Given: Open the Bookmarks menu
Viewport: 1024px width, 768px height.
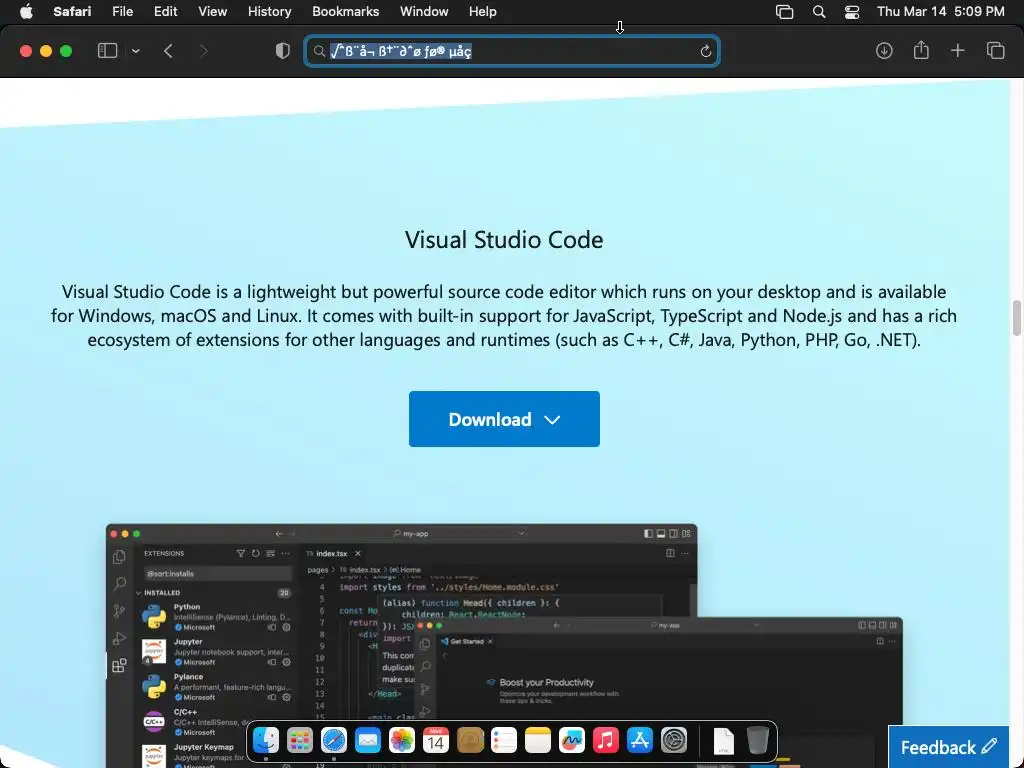Looking at the screenshot, I should (x=345, y=12).
